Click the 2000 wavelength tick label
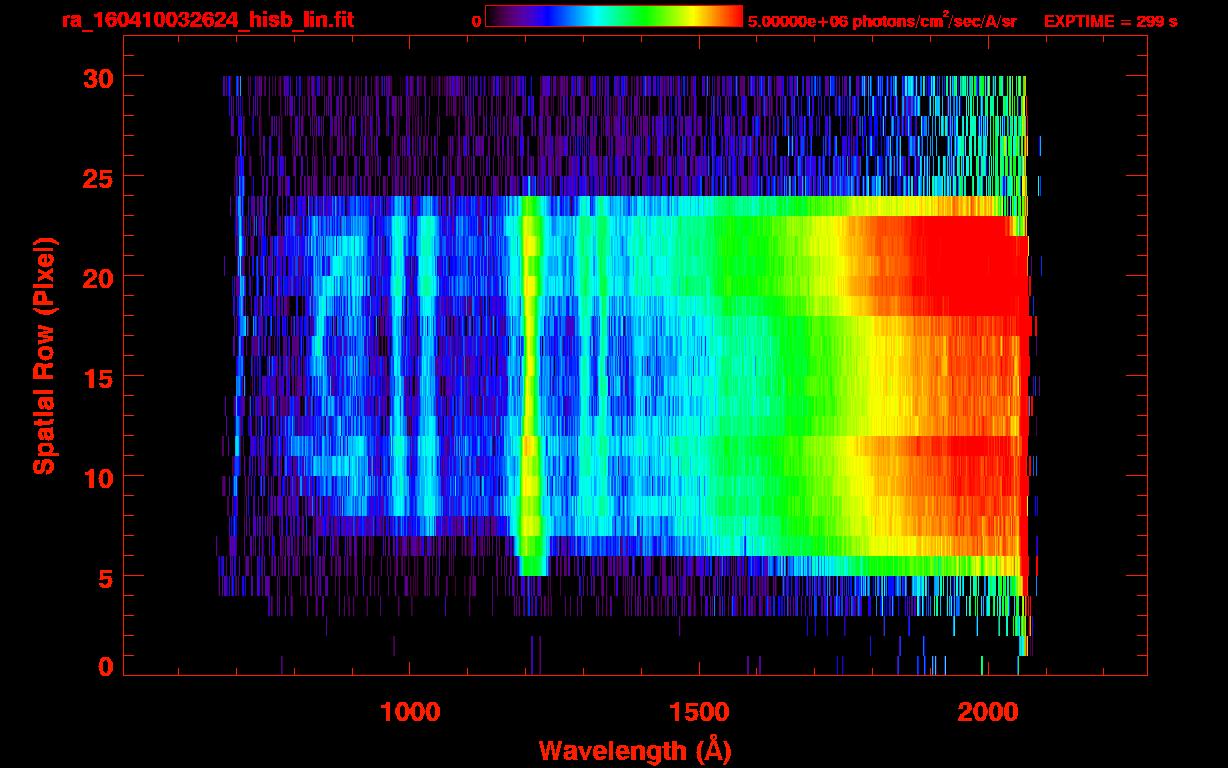The image size is (1228, 768). [x=986, y=712]
